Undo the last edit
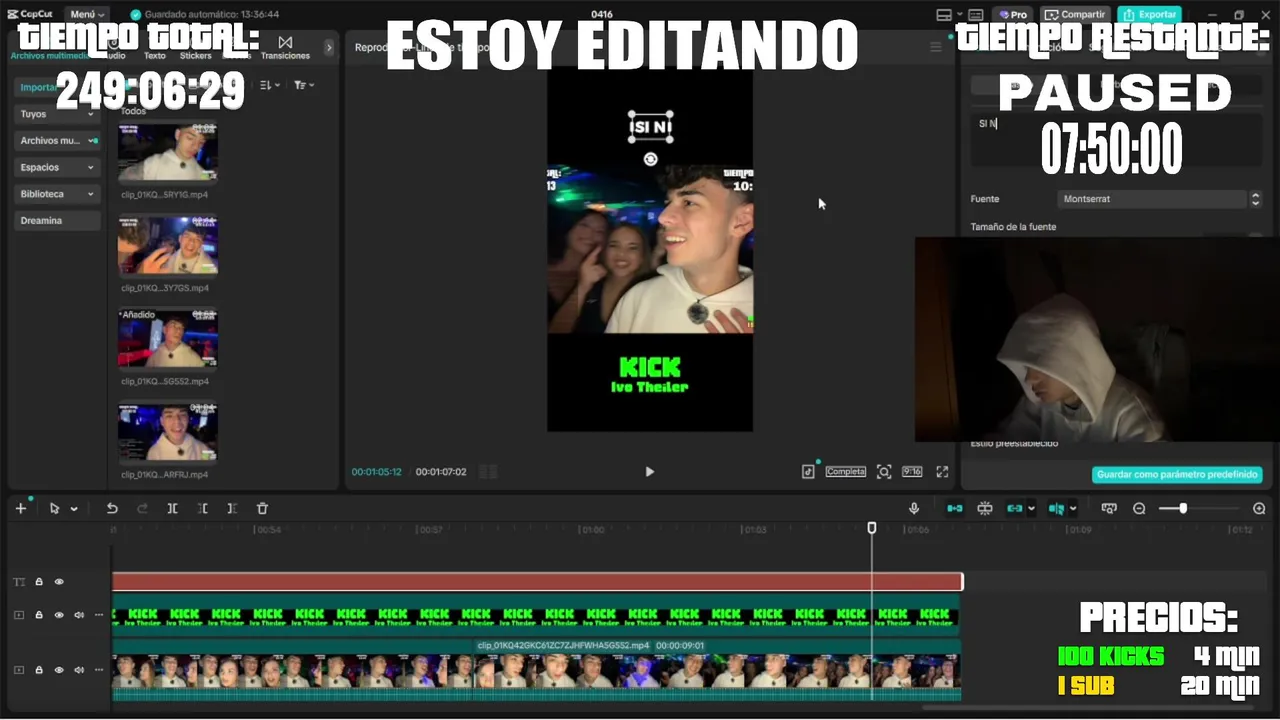1280x720 pixels. [112, 508]
